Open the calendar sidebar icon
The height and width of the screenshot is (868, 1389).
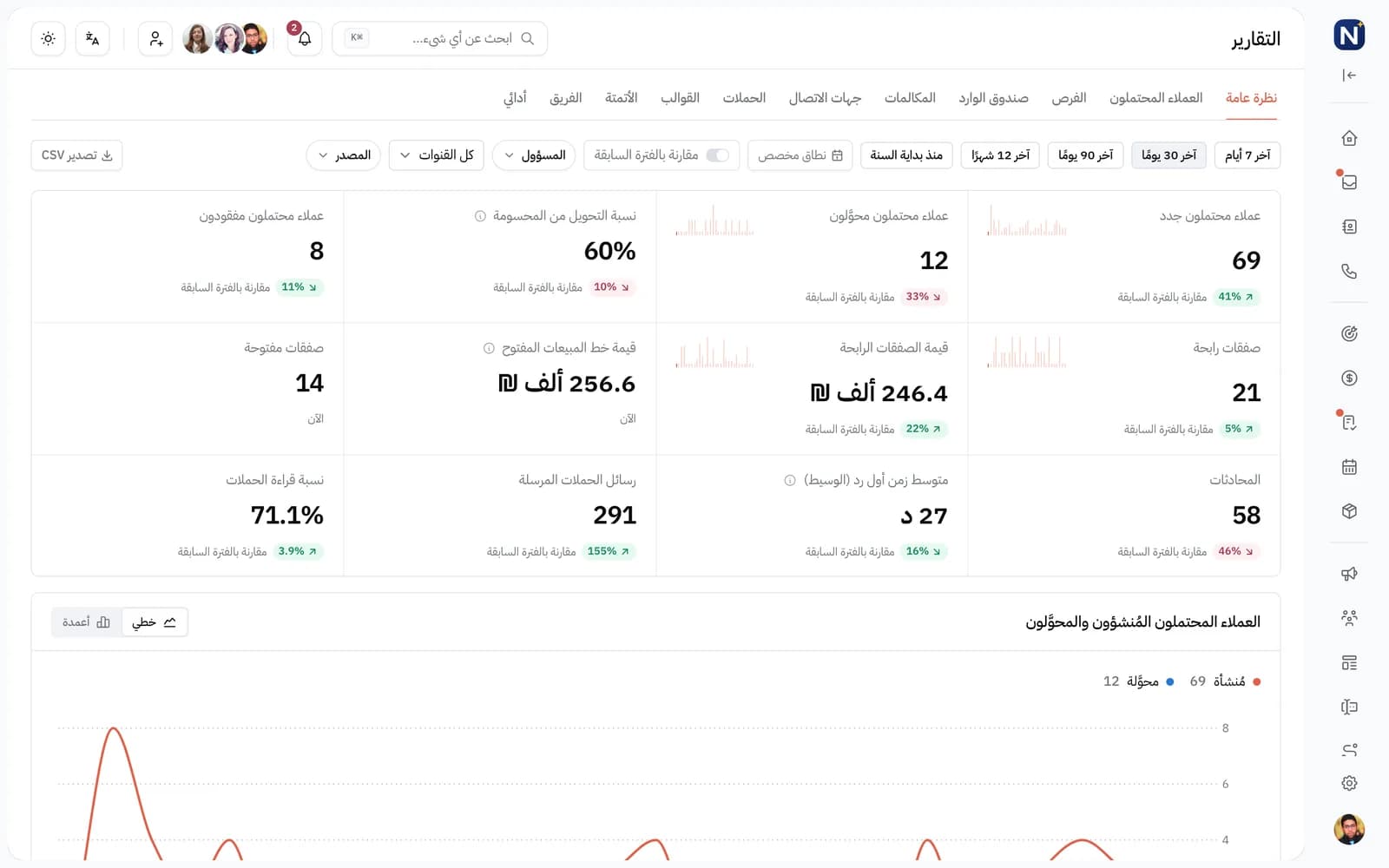point(1349,467)
